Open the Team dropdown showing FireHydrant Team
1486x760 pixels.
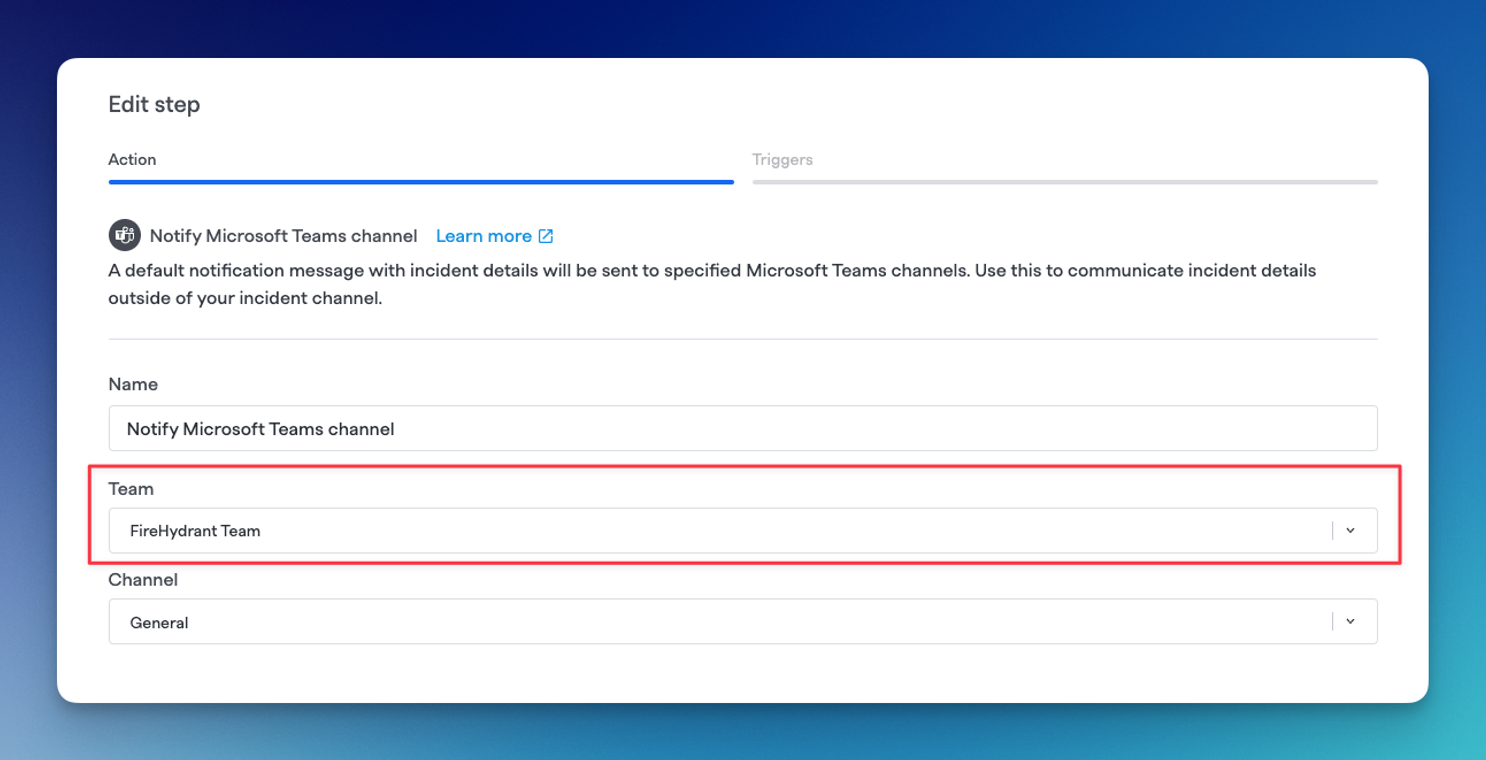[743, 530]
